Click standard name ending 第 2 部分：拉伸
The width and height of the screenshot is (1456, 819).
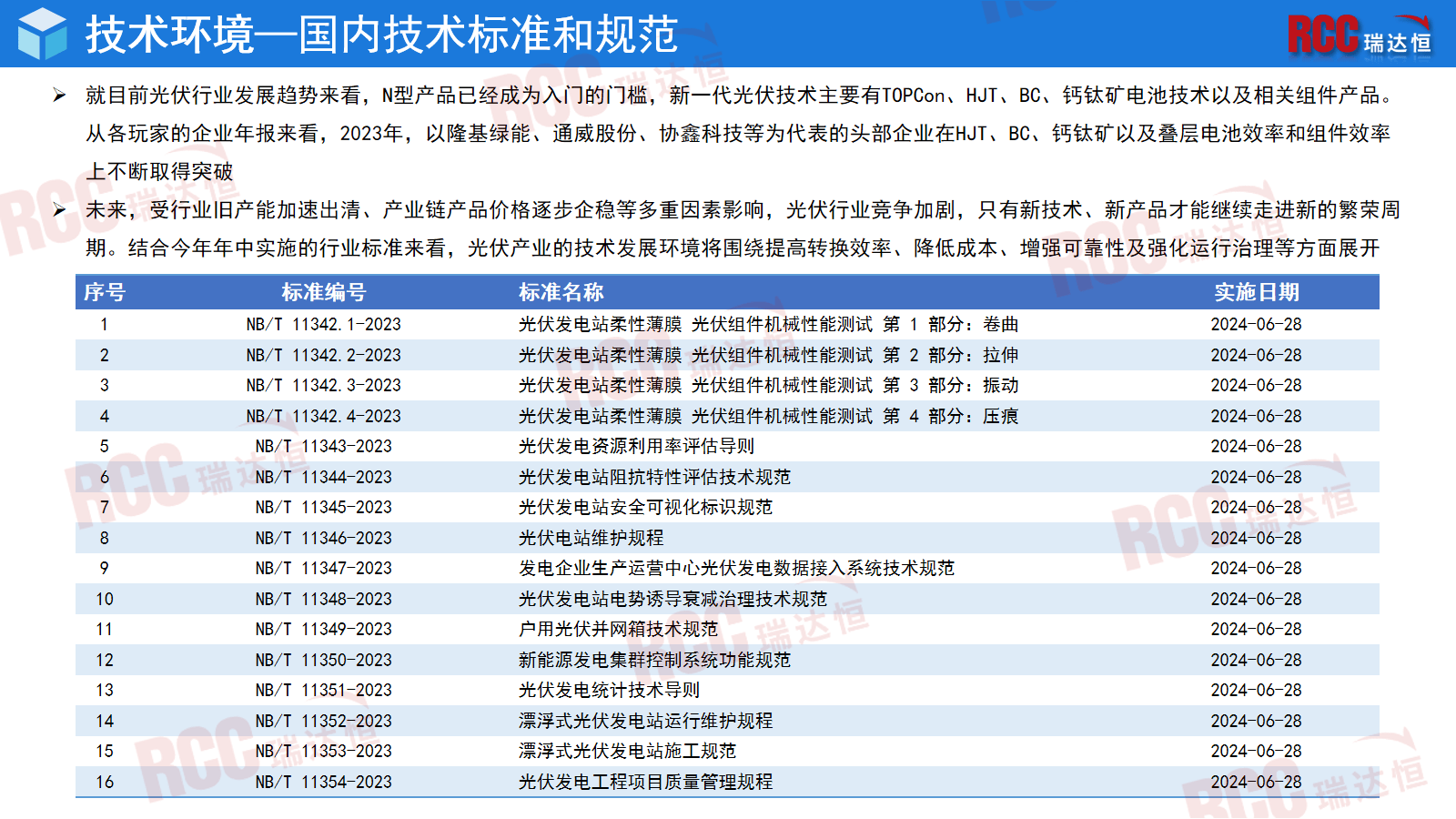pos(769,355)
